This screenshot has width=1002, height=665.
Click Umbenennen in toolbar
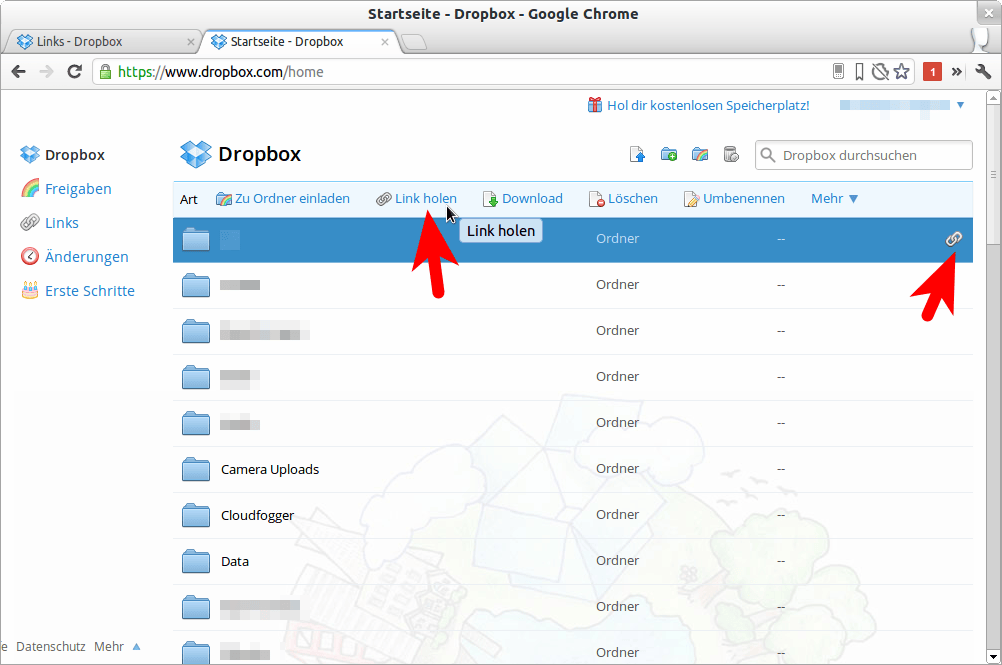[x=734, y=199]
